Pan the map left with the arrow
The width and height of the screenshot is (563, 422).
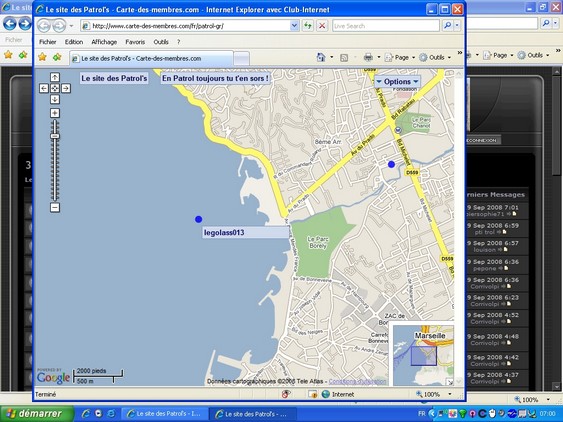44,88
